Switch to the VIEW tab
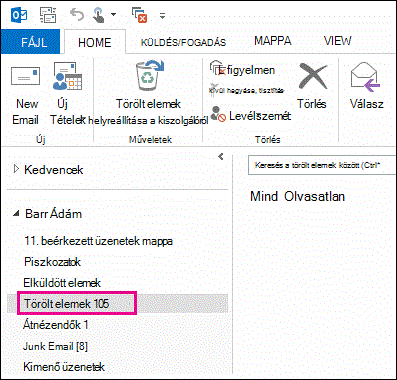Screen dimensions: 397x380 (x=337, y=41)
